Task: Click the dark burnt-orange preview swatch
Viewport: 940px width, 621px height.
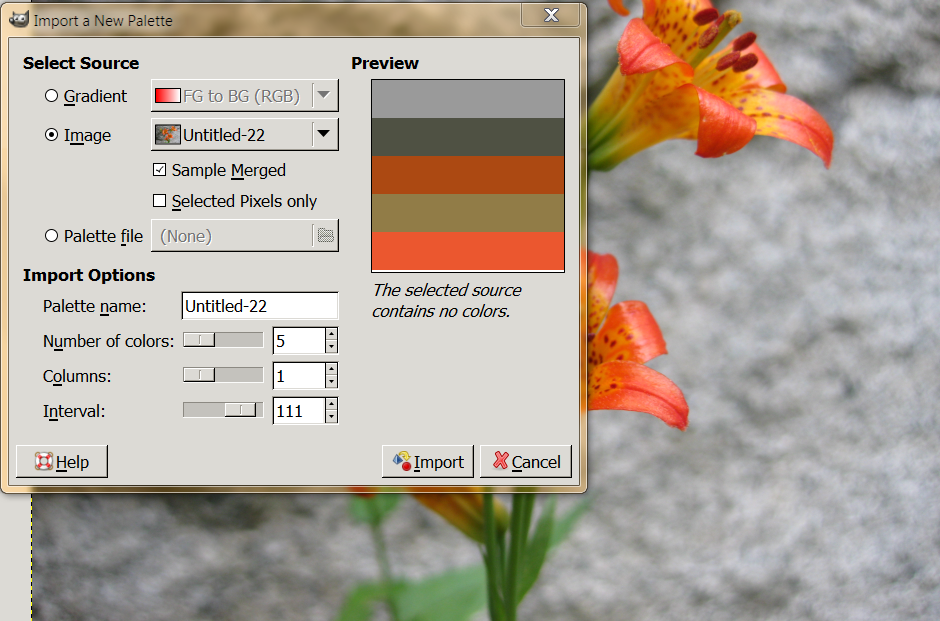Action: pos(468,175)
